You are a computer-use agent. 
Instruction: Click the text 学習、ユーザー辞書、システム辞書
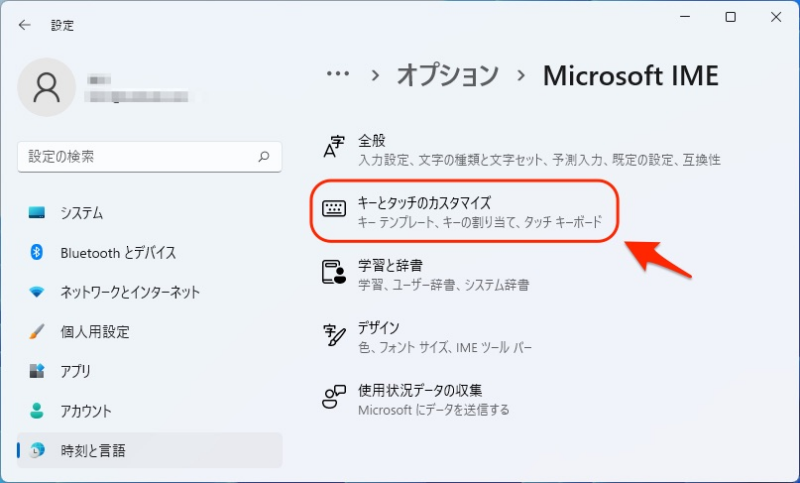click(443, 285)
